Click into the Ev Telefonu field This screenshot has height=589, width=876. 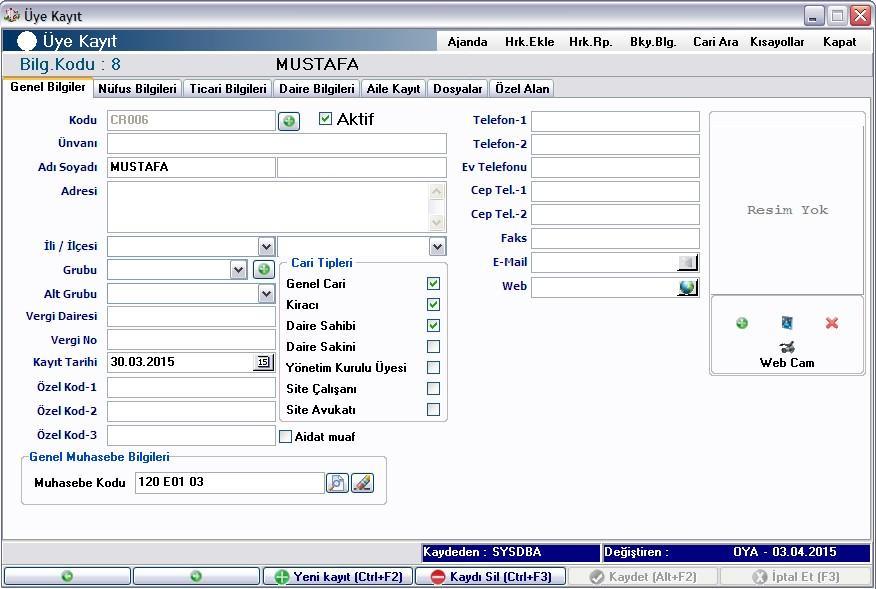[x=615, y=168]
